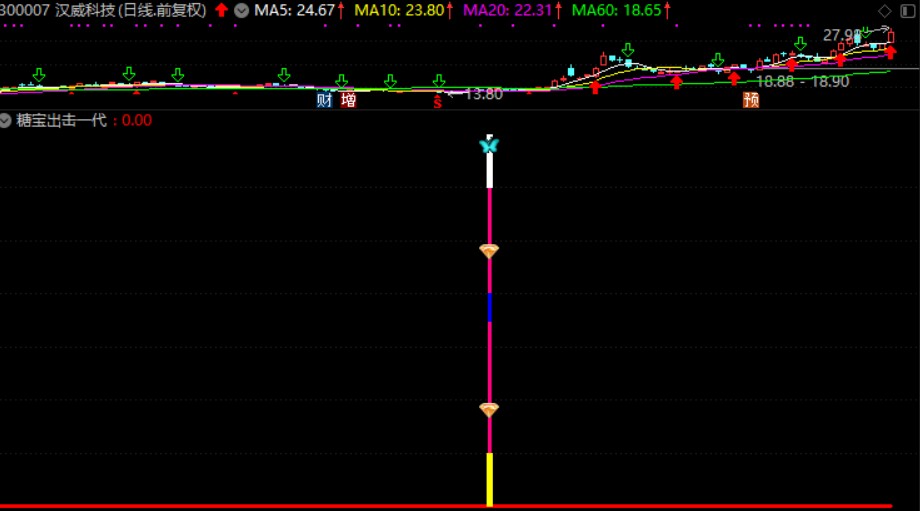Click the MA5: 24.67 label
This screenshot has width=920, height=511.
point(294,11)
